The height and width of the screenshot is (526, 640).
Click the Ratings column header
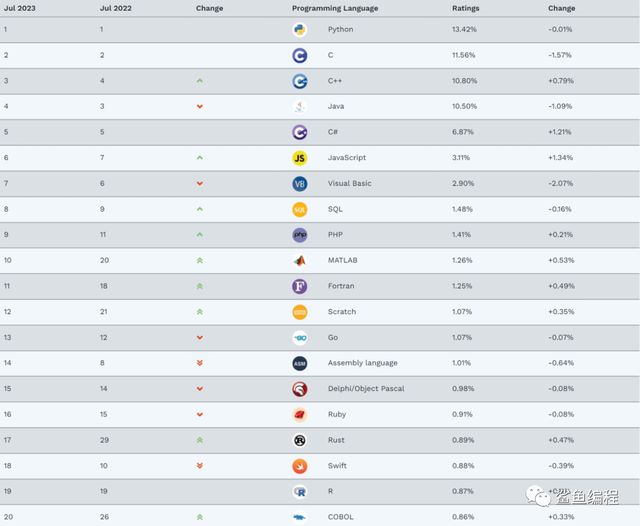[x=465, y=8]
